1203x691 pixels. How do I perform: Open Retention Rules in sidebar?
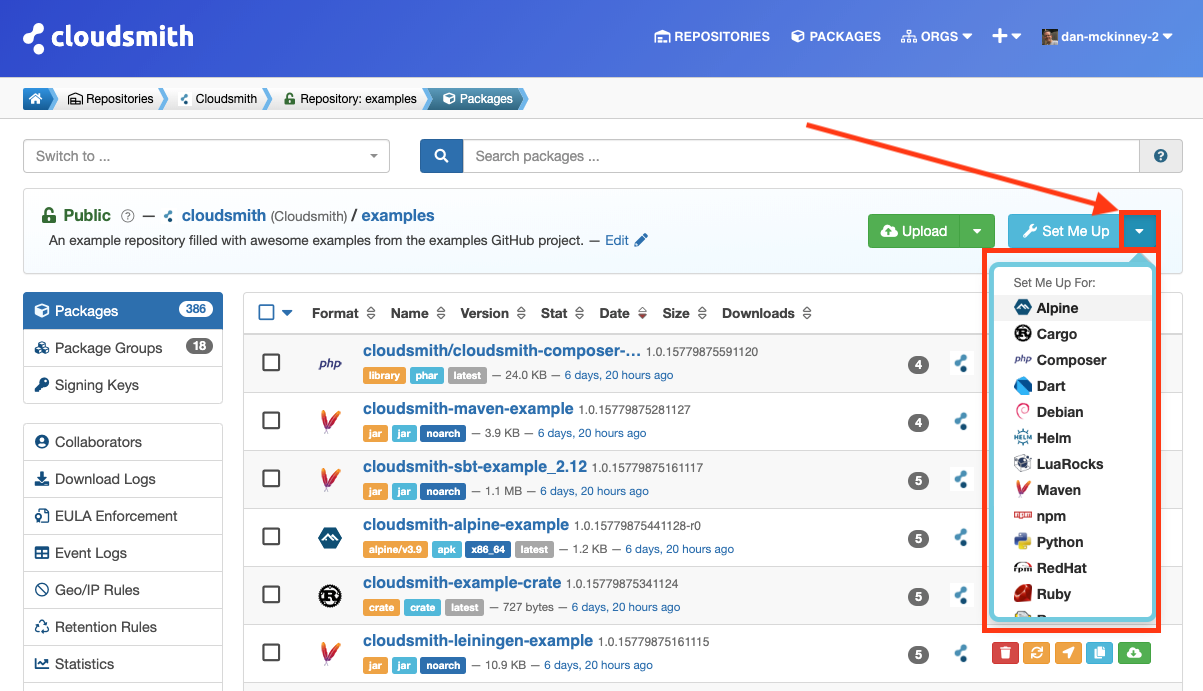tap(123, 627)
